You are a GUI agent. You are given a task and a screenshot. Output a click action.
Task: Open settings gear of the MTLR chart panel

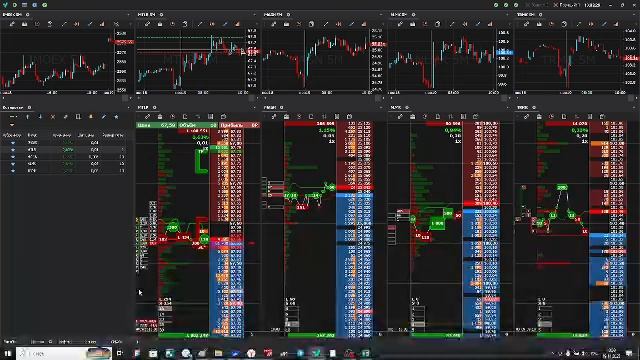click(162, 15)
